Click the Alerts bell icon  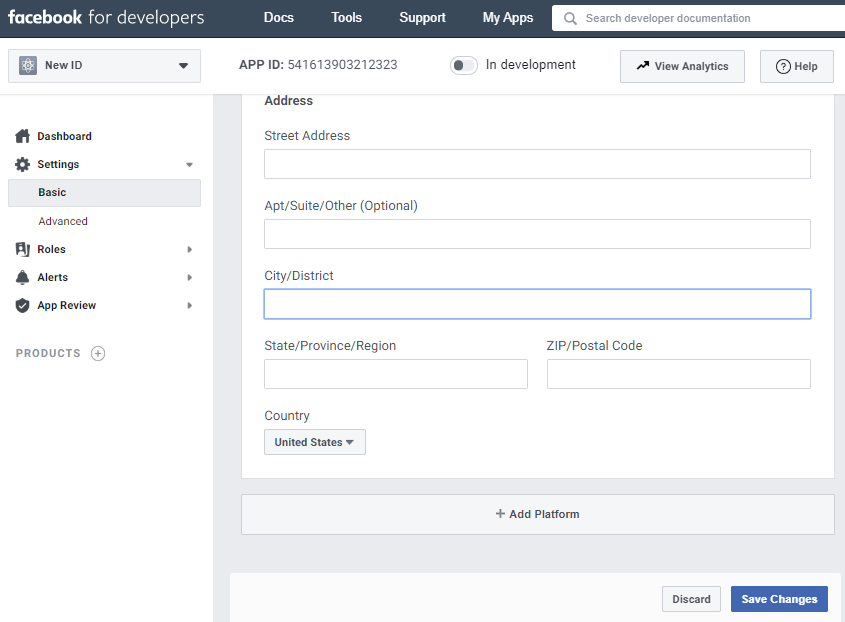(22, 277)
